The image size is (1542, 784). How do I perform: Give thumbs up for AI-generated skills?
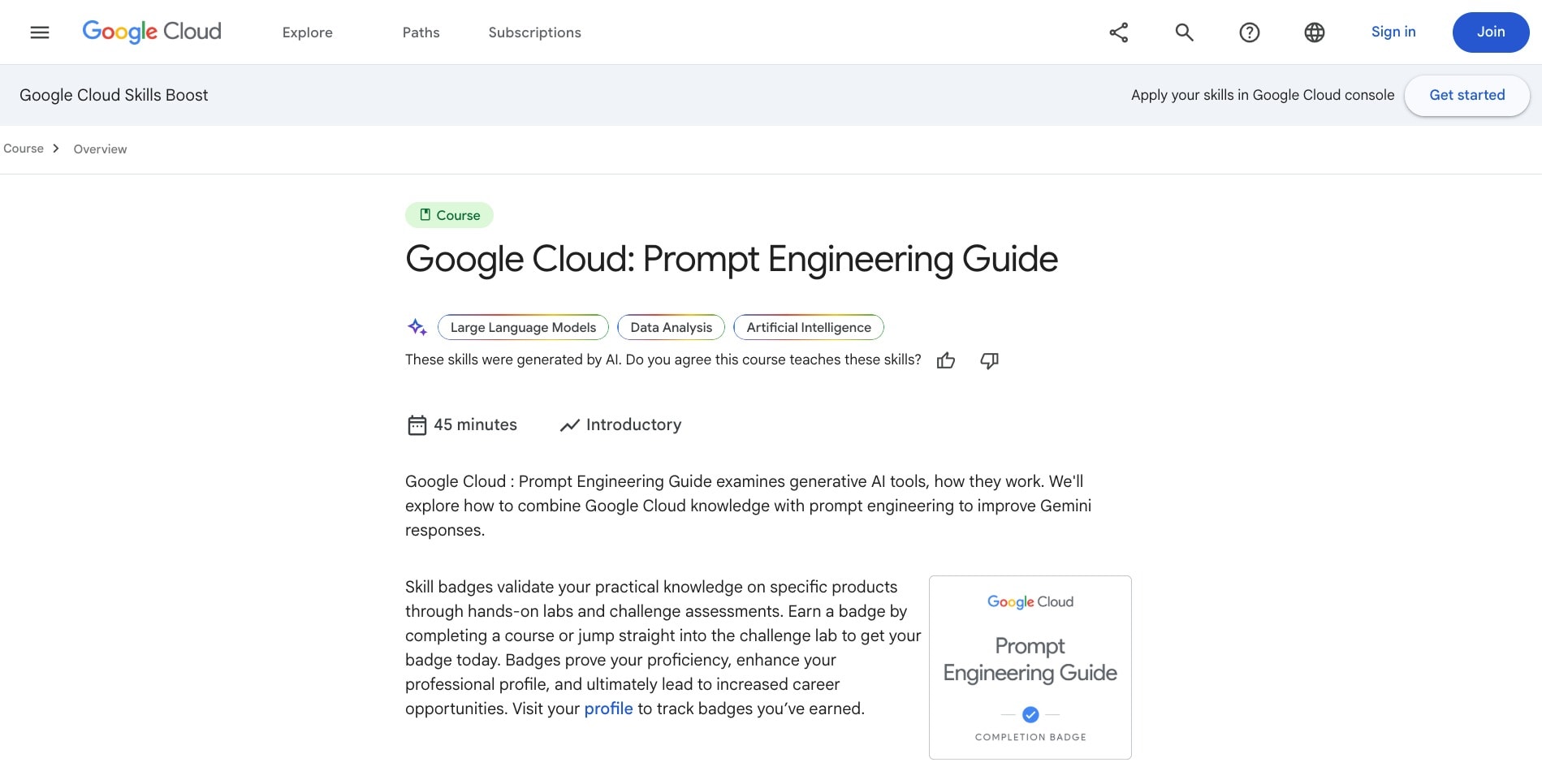coord(946,360)
